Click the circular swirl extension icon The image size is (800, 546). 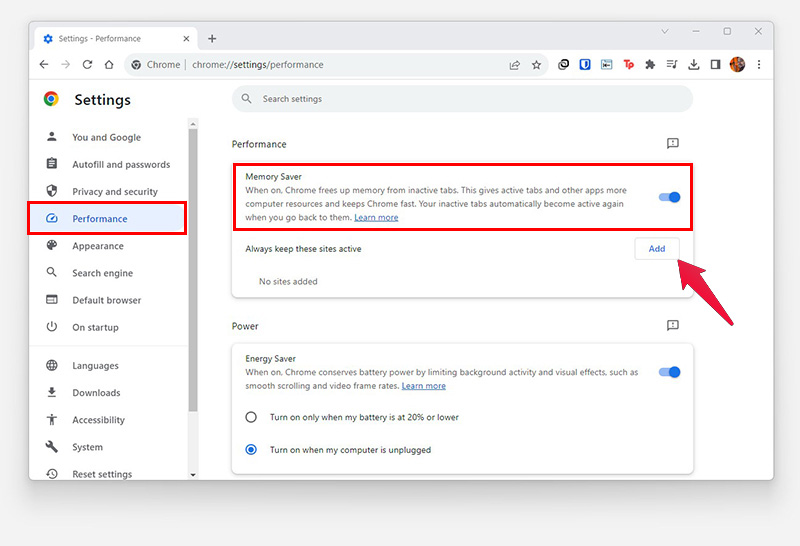[x=563, y=64]
